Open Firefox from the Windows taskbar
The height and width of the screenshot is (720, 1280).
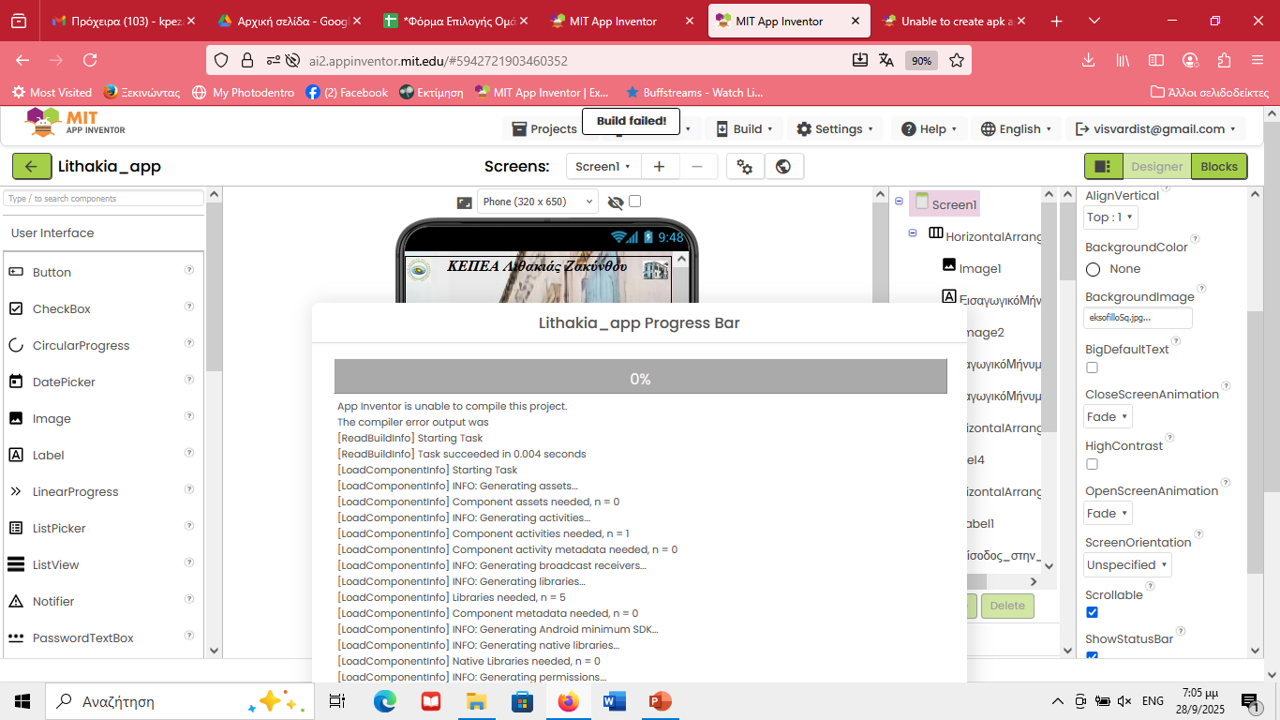click(568, 701)
